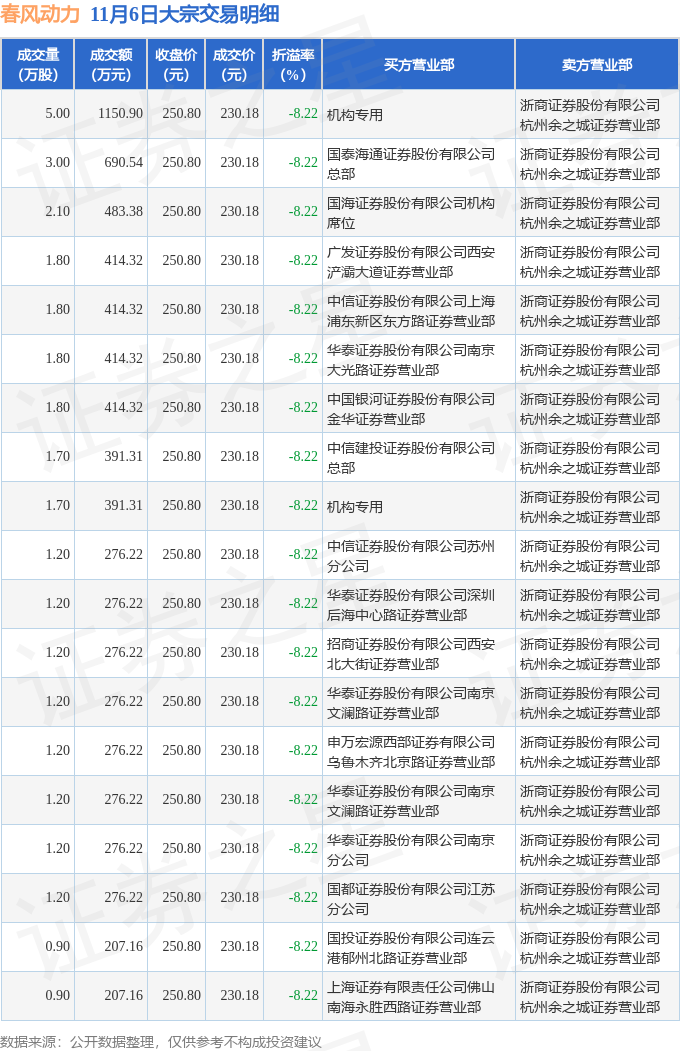Click buyer 上海证券佛山南海永胜西路营业部
The height and width of the screenshot is (1051, 680).
pos(410,996)
